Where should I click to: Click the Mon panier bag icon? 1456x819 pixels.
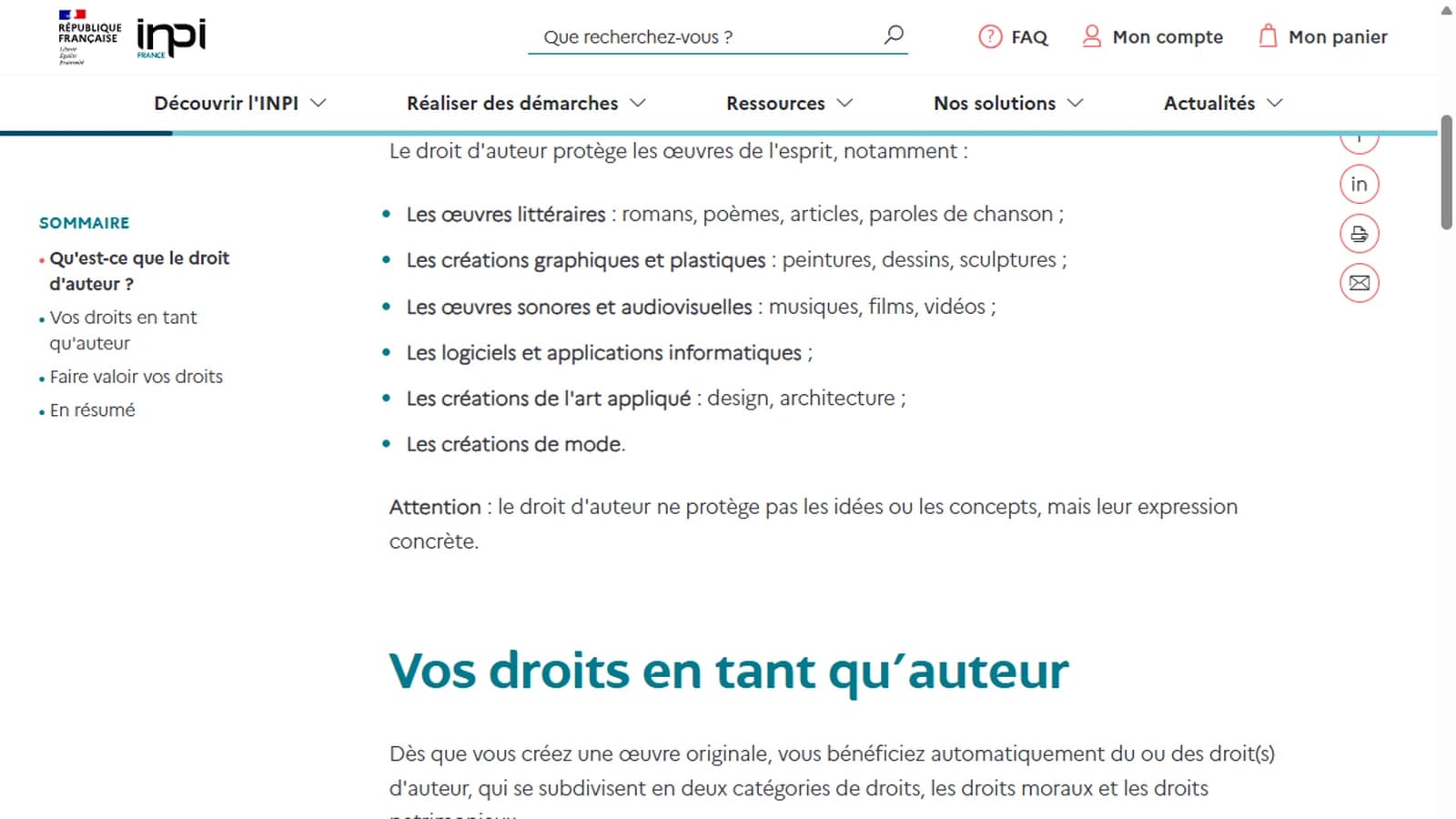coord(1268,36)
